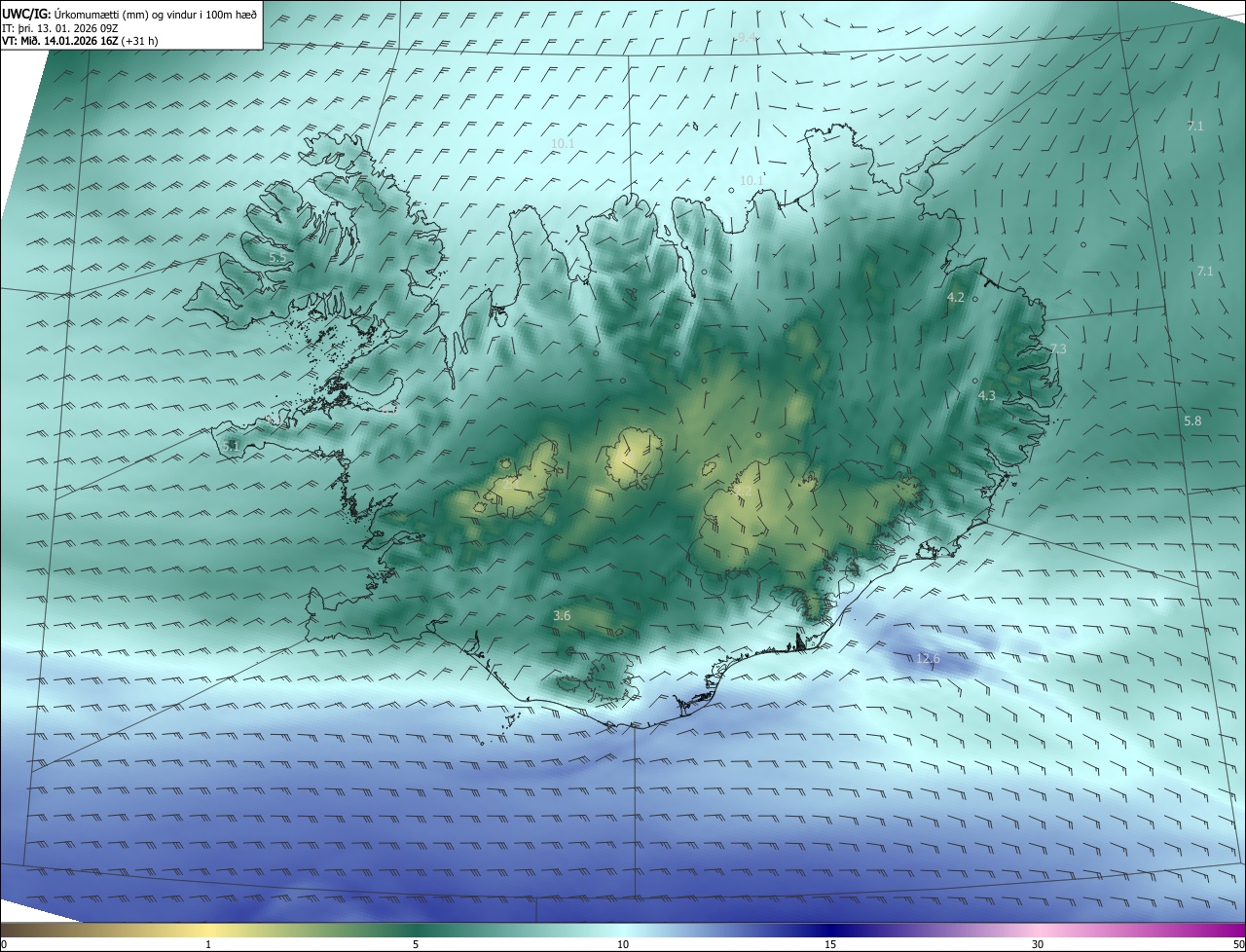The width and height of the screenshot is (1246, 952).
Task: Click the 5.8 value label on the map
Action: pos(1192,421)
